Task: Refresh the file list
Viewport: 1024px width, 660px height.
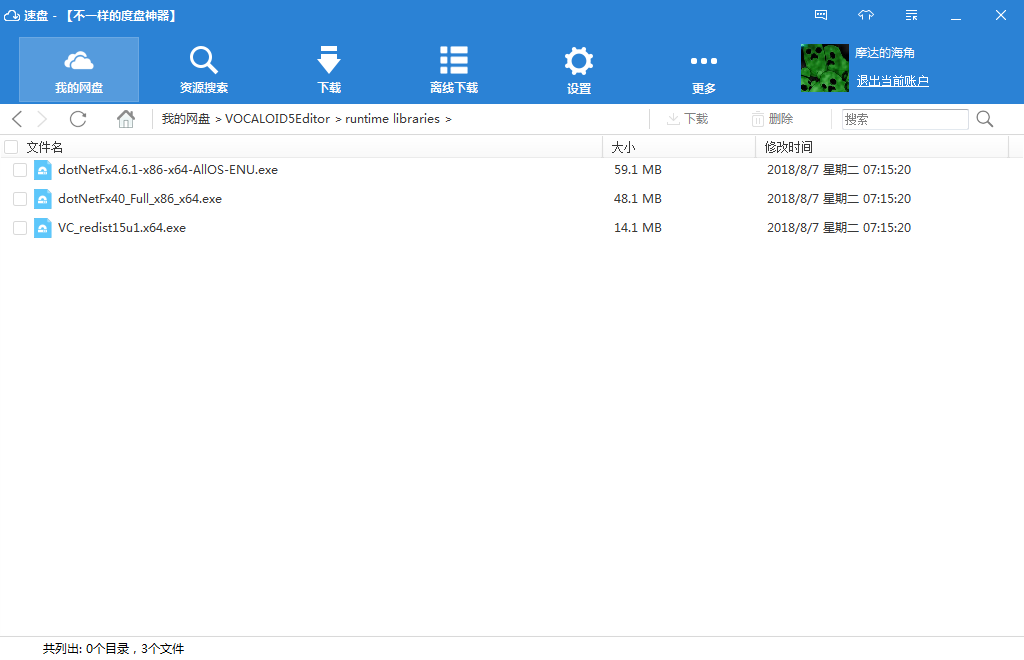Action: tap(78, 119)
